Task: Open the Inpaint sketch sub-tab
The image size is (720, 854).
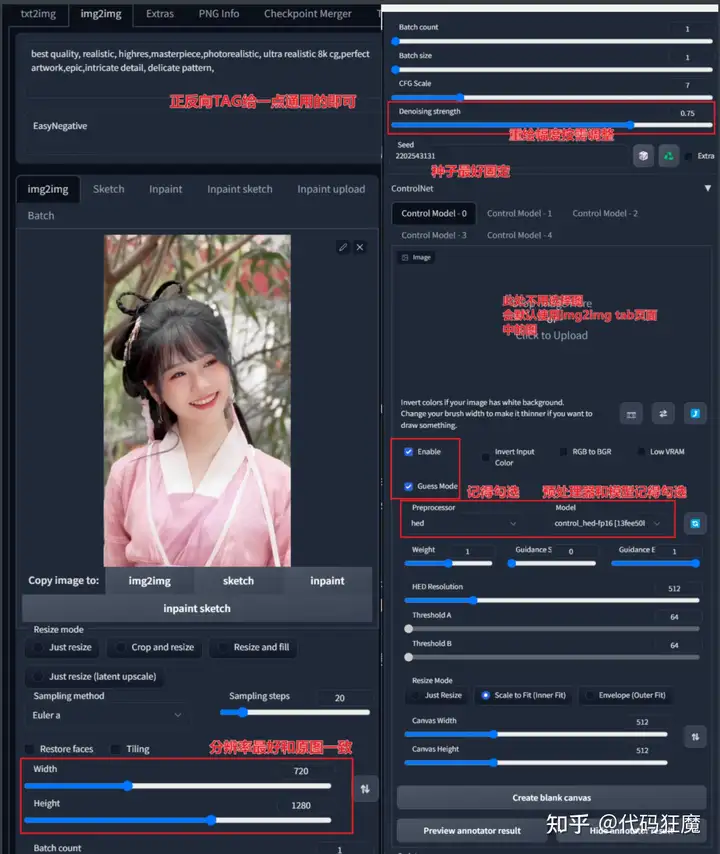Action: 240,189
